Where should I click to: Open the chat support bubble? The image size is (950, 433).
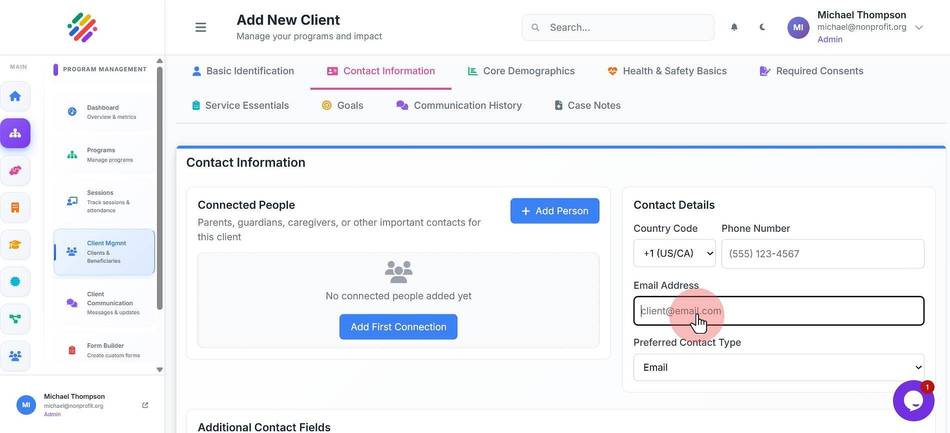pos(913,400)
